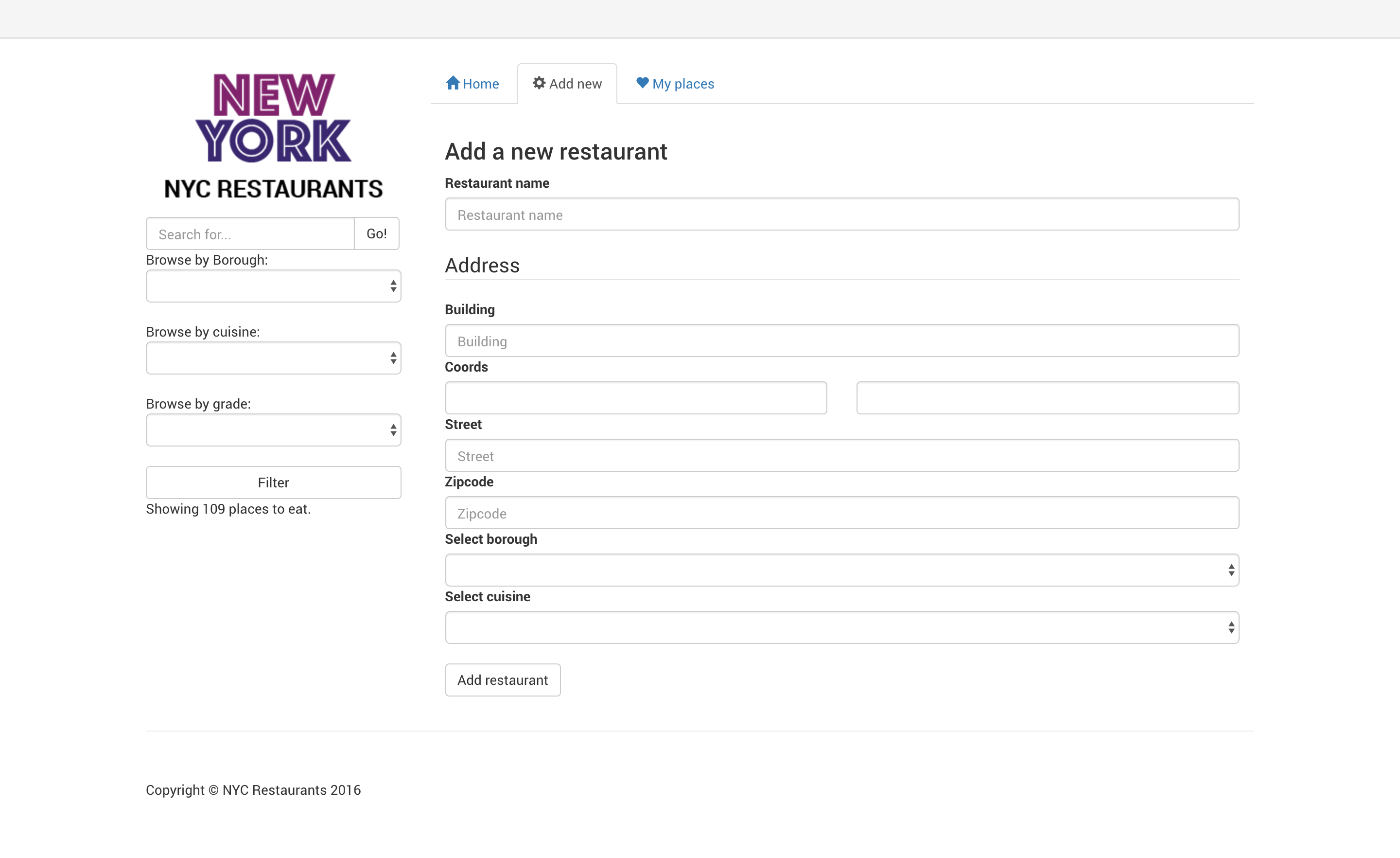
Task: Focus the Zipcode input box
Action: pos(841,514)
